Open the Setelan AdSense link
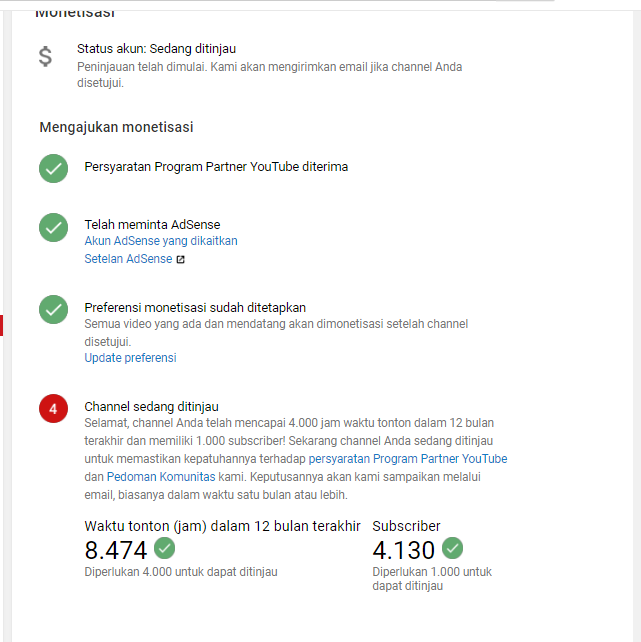641x642 pixels. (128, 259)
